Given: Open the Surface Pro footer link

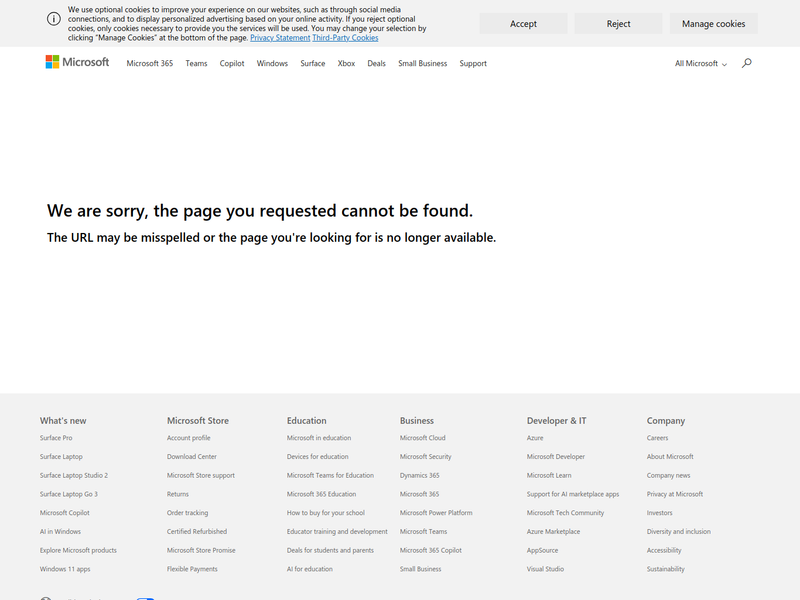Looking at the screenshot, I should click(x=56, y=438).
